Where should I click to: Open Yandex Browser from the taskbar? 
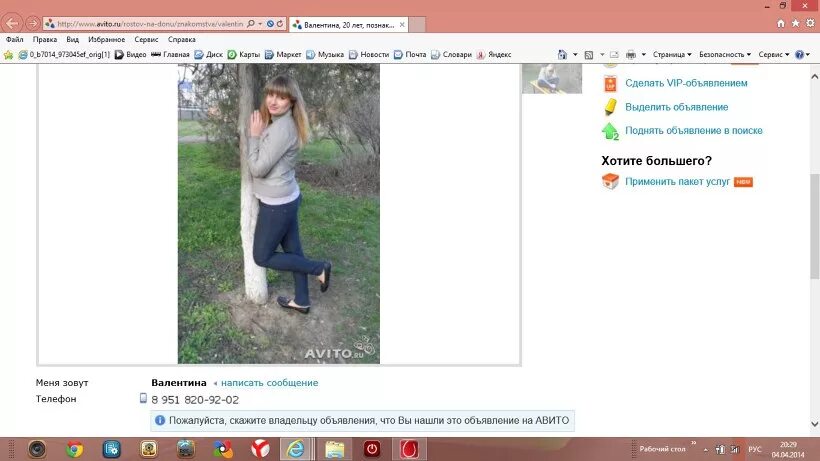point(260,449)
